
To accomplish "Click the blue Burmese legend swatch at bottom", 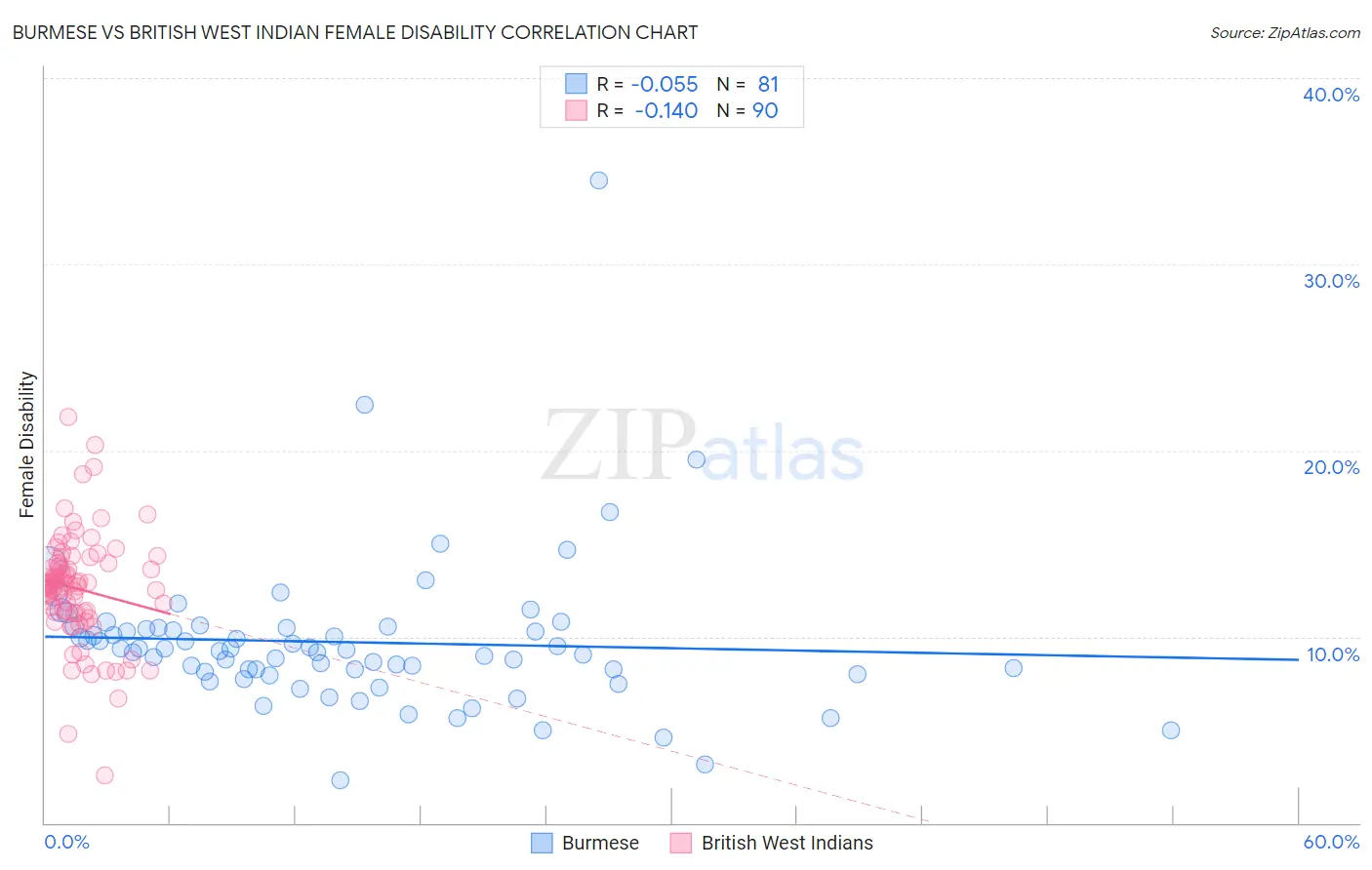I will click(x=543, y=843).
